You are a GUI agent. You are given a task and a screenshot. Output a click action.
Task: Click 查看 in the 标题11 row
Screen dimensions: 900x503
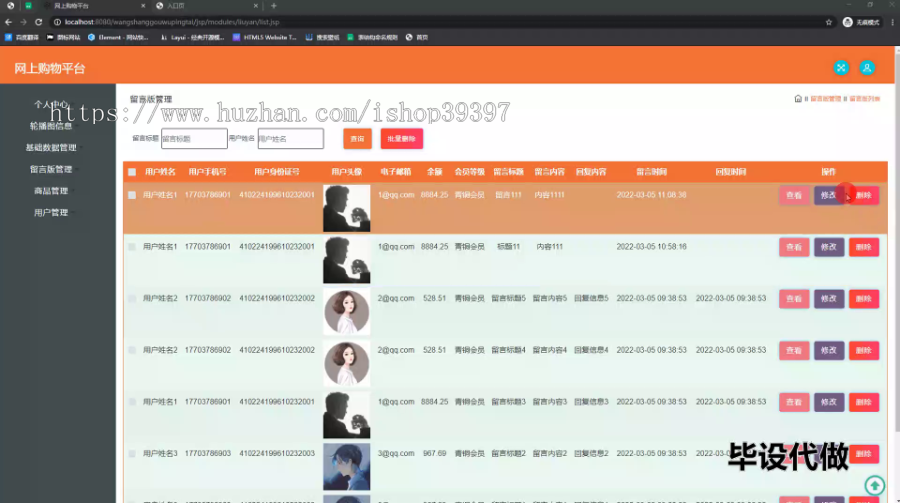(x=794, y=247)
